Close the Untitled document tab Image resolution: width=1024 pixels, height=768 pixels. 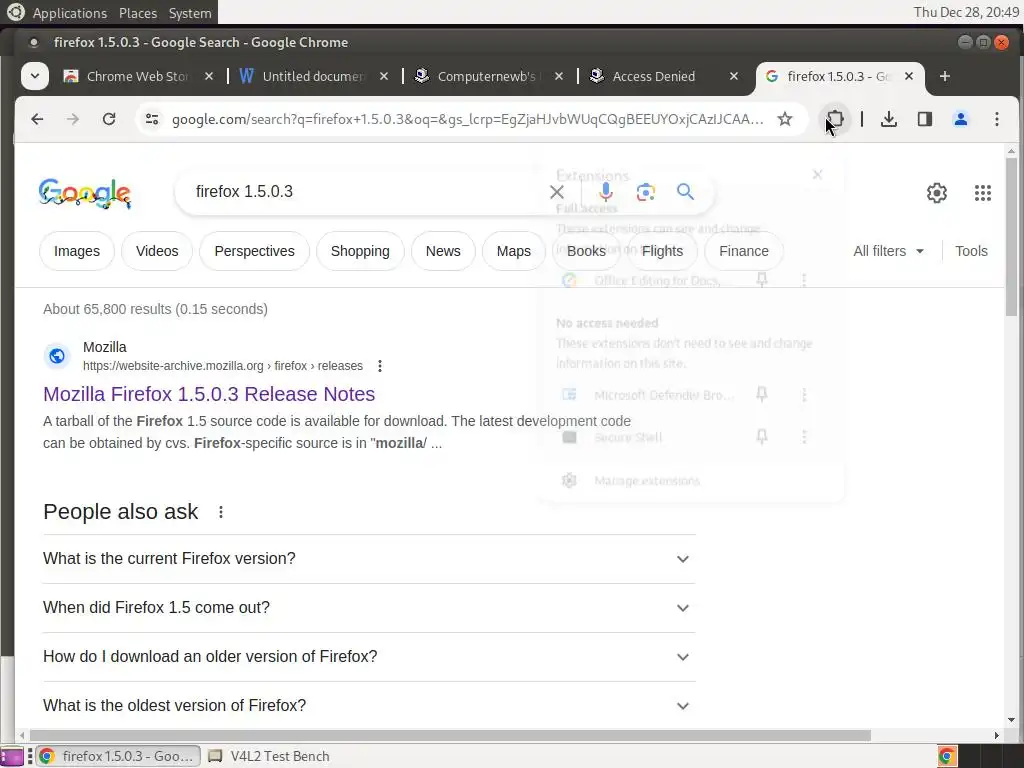click(x=384, y=76)
